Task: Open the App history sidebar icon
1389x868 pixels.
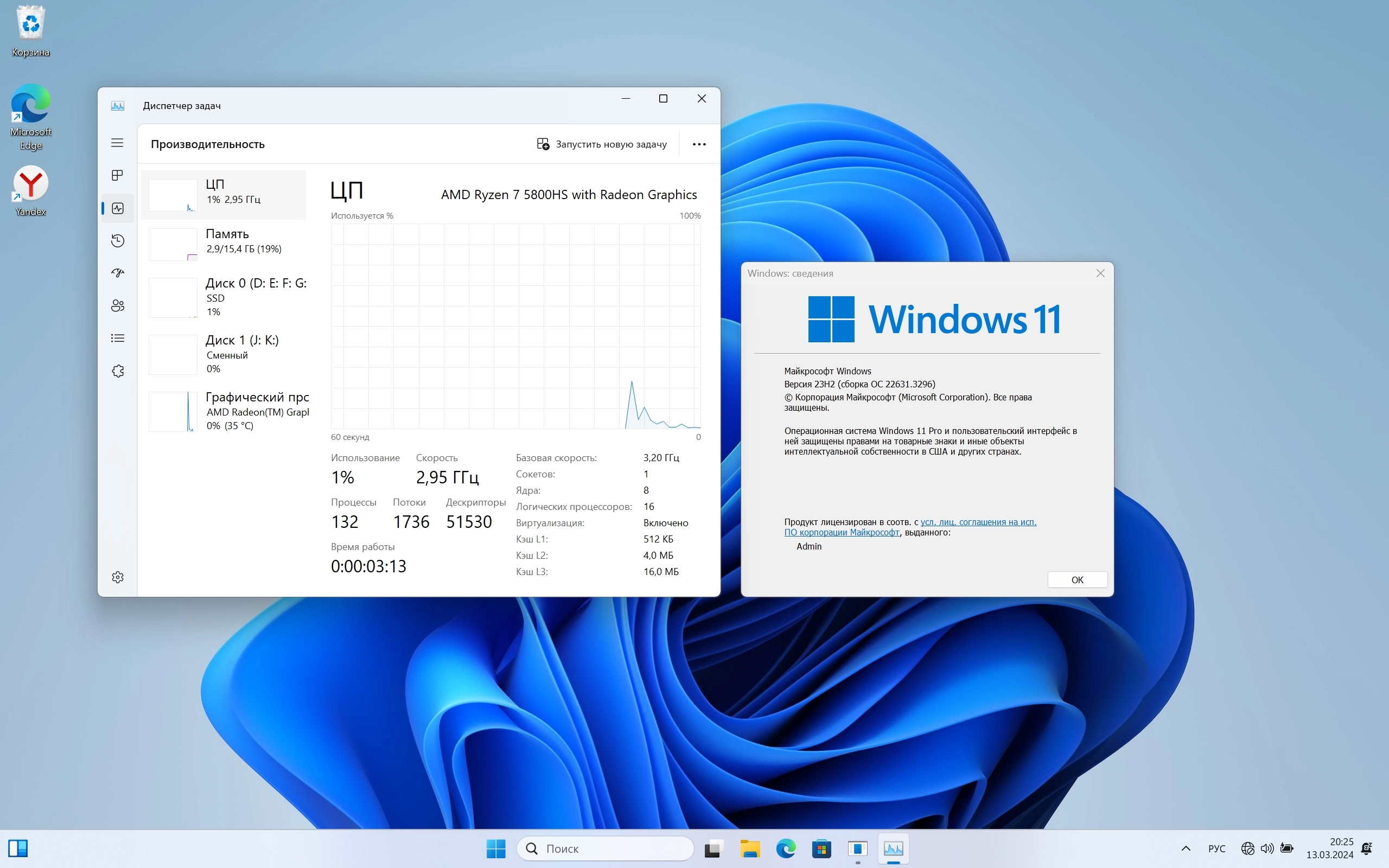Action: pyautogui.click(x=118, y=240)
